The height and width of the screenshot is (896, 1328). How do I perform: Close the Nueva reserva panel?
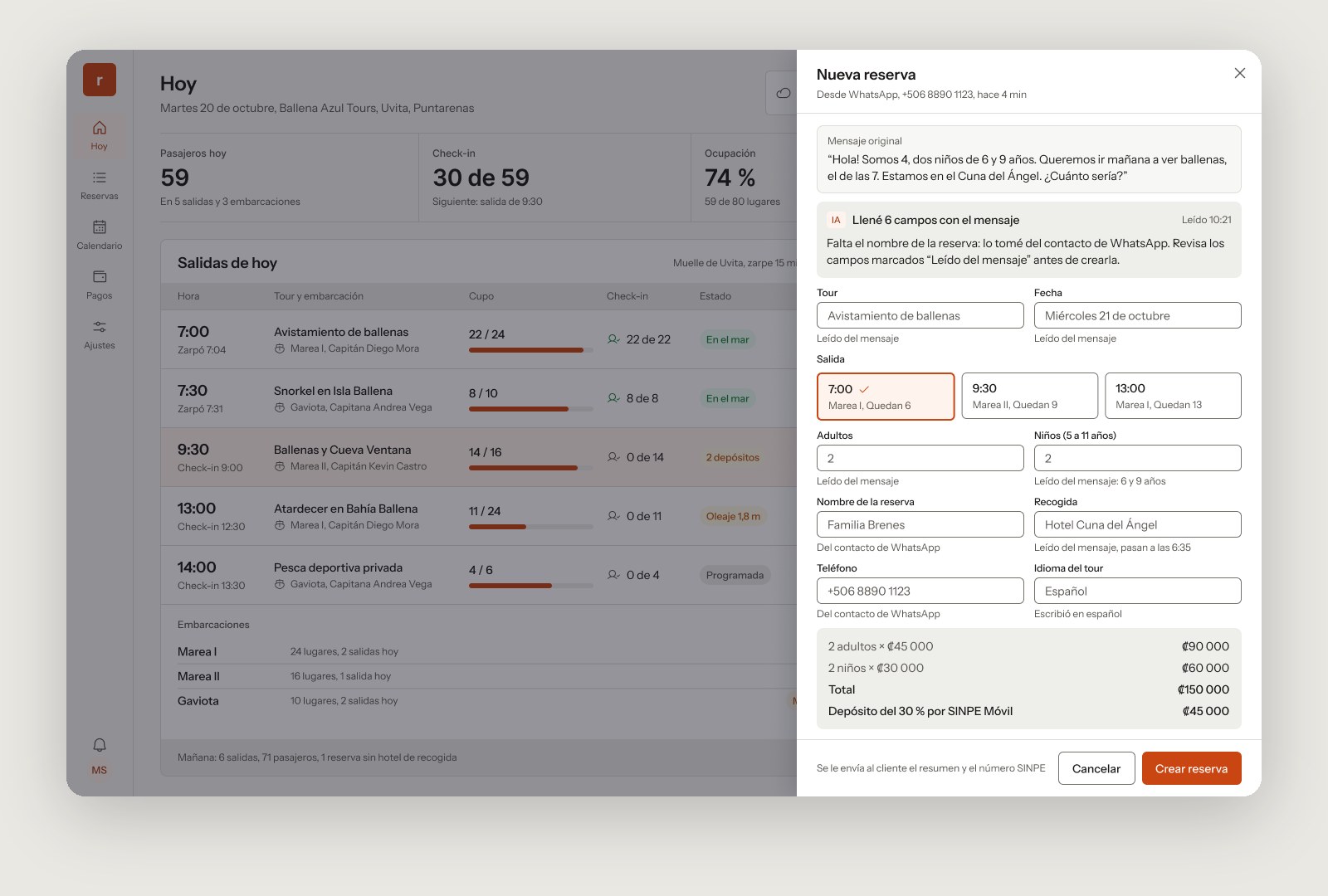coord(1239,73)
